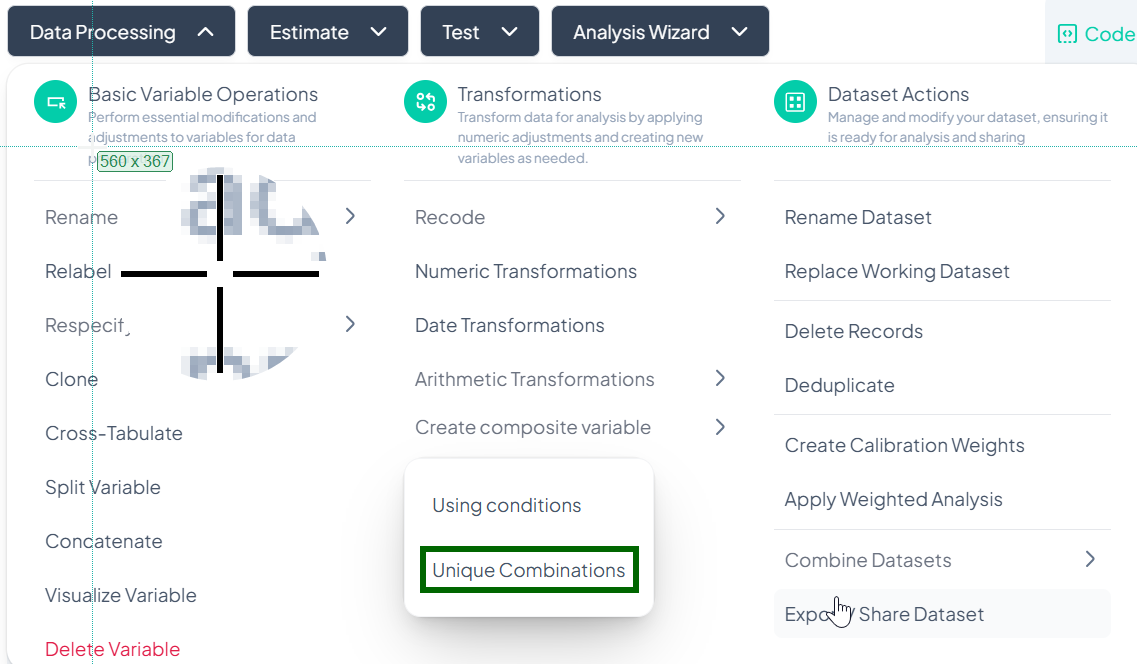The image size is (1137, 664).
Task: Choose Deduplicate from Dataset Actions
Action: [839, 385]
